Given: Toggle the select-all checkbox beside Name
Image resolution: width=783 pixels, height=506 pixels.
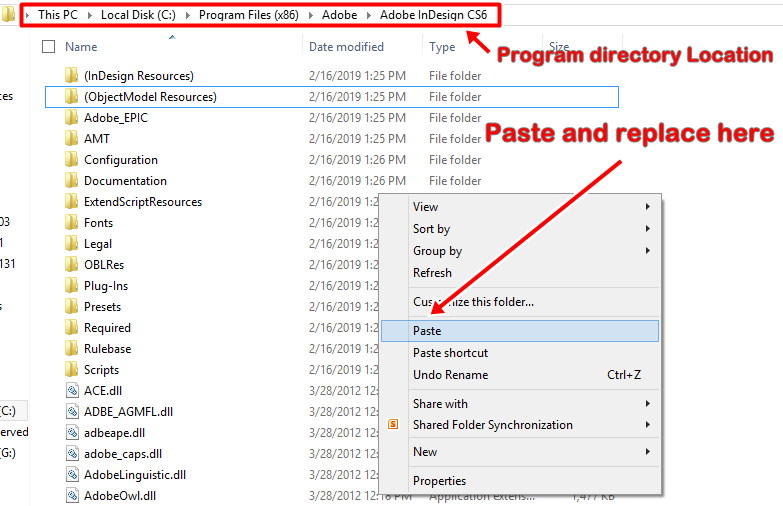Looking at the screenshot, I should [x=48, y=46].
